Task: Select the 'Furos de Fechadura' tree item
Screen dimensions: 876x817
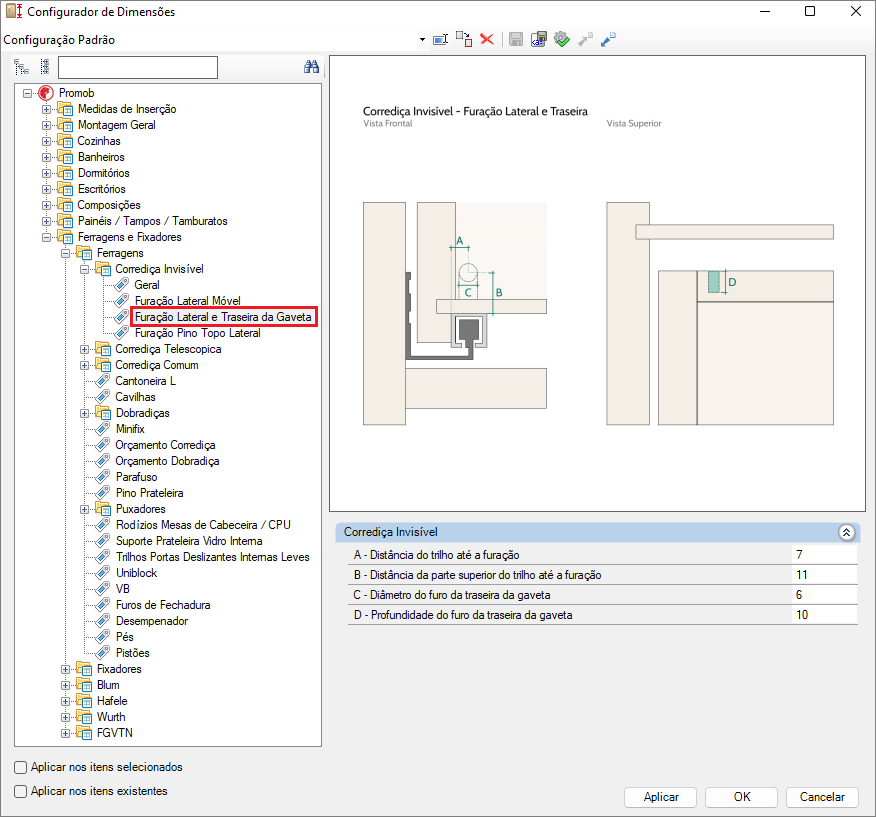Action: [x=163, y=605]
